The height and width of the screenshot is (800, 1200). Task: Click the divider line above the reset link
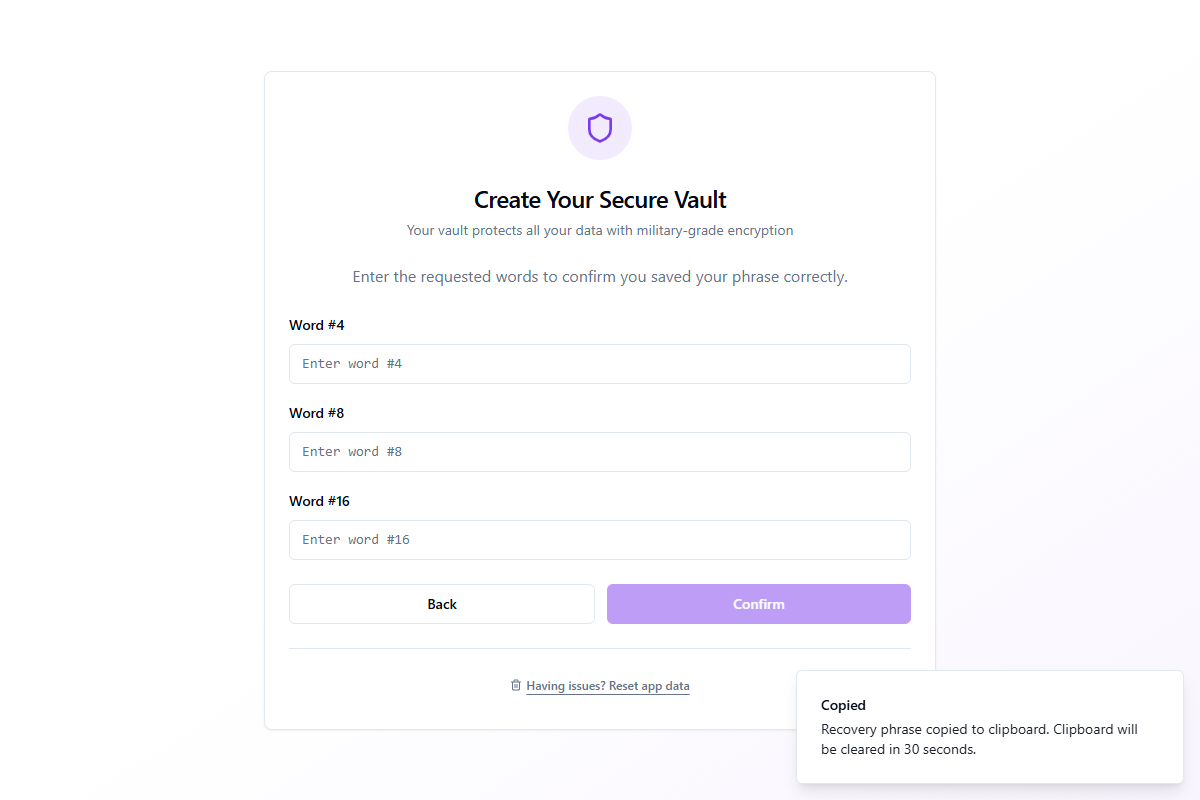point(600,648)
